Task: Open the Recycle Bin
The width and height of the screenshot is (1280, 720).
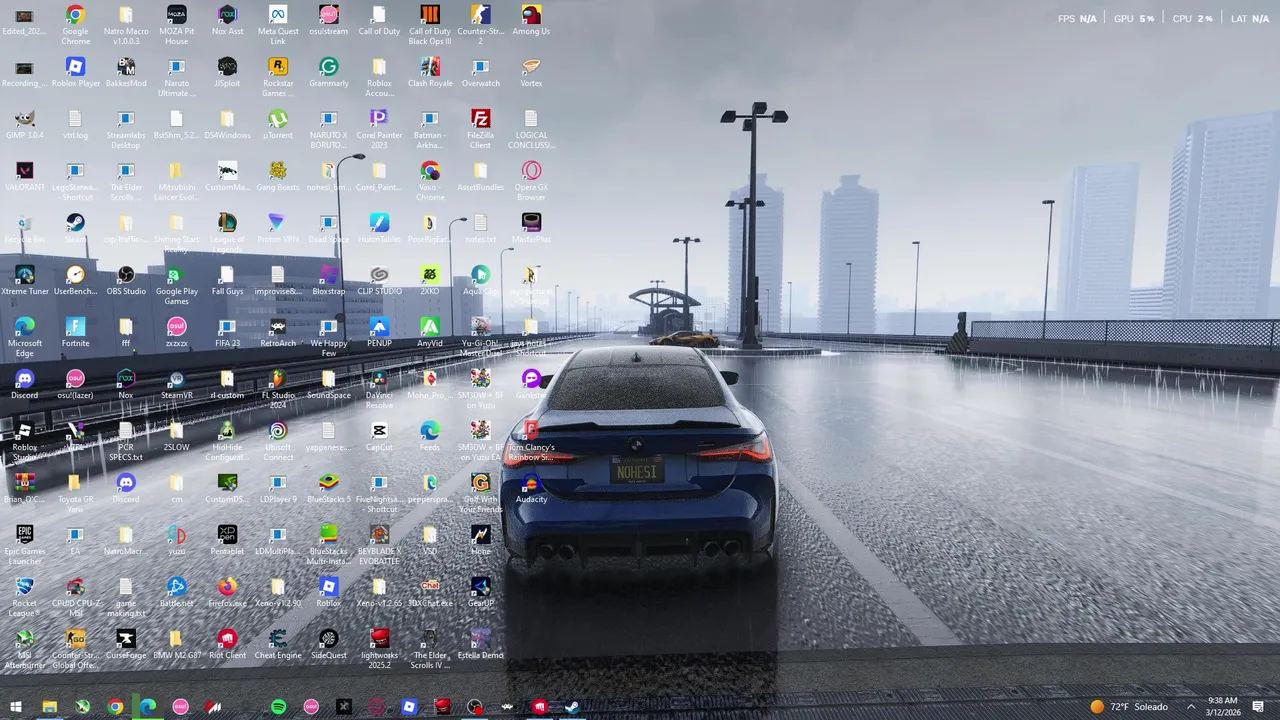Action: point(24,228)
